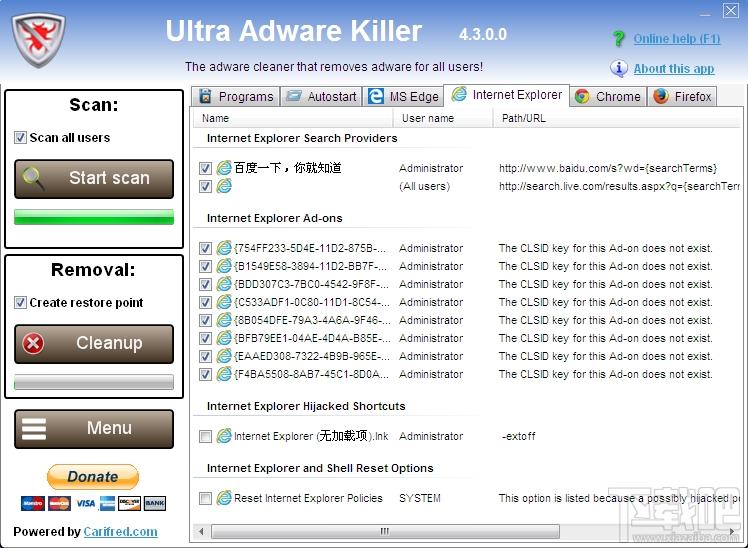Uncheck the {BDD307C3 add-on checkbox
Viewport: 748px width, 548px height.
205,285
